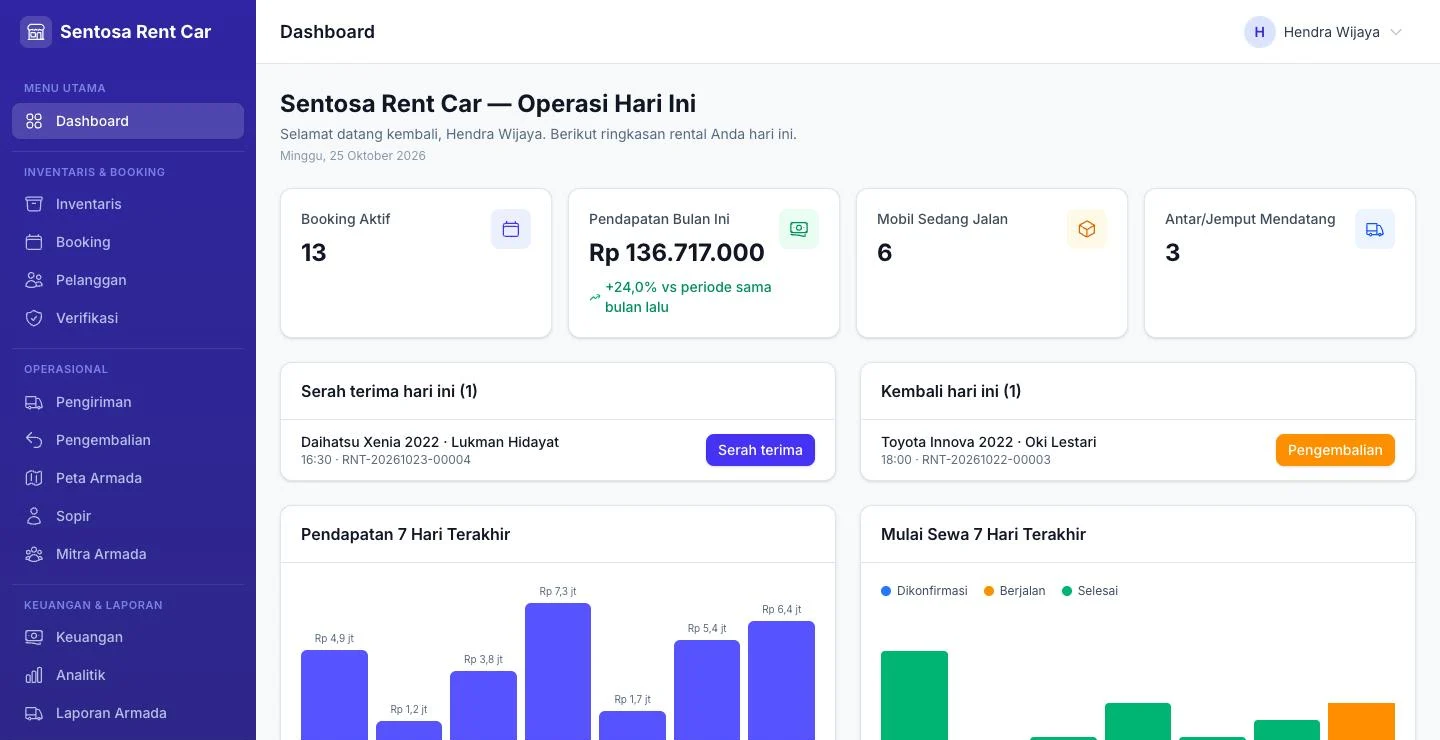Click the Rp 4,9 jt revenue bar

tap(334, 695)
